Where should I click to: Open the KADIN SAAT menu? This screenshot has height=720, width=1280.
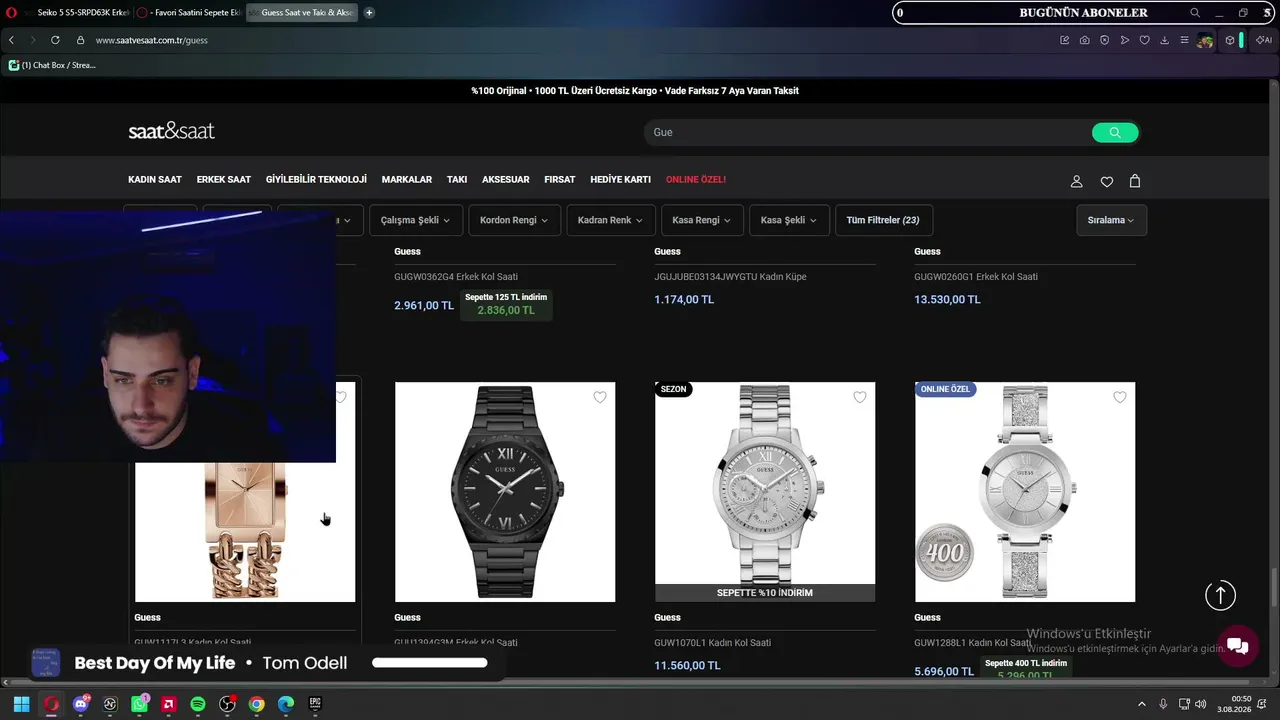point(155,180)
